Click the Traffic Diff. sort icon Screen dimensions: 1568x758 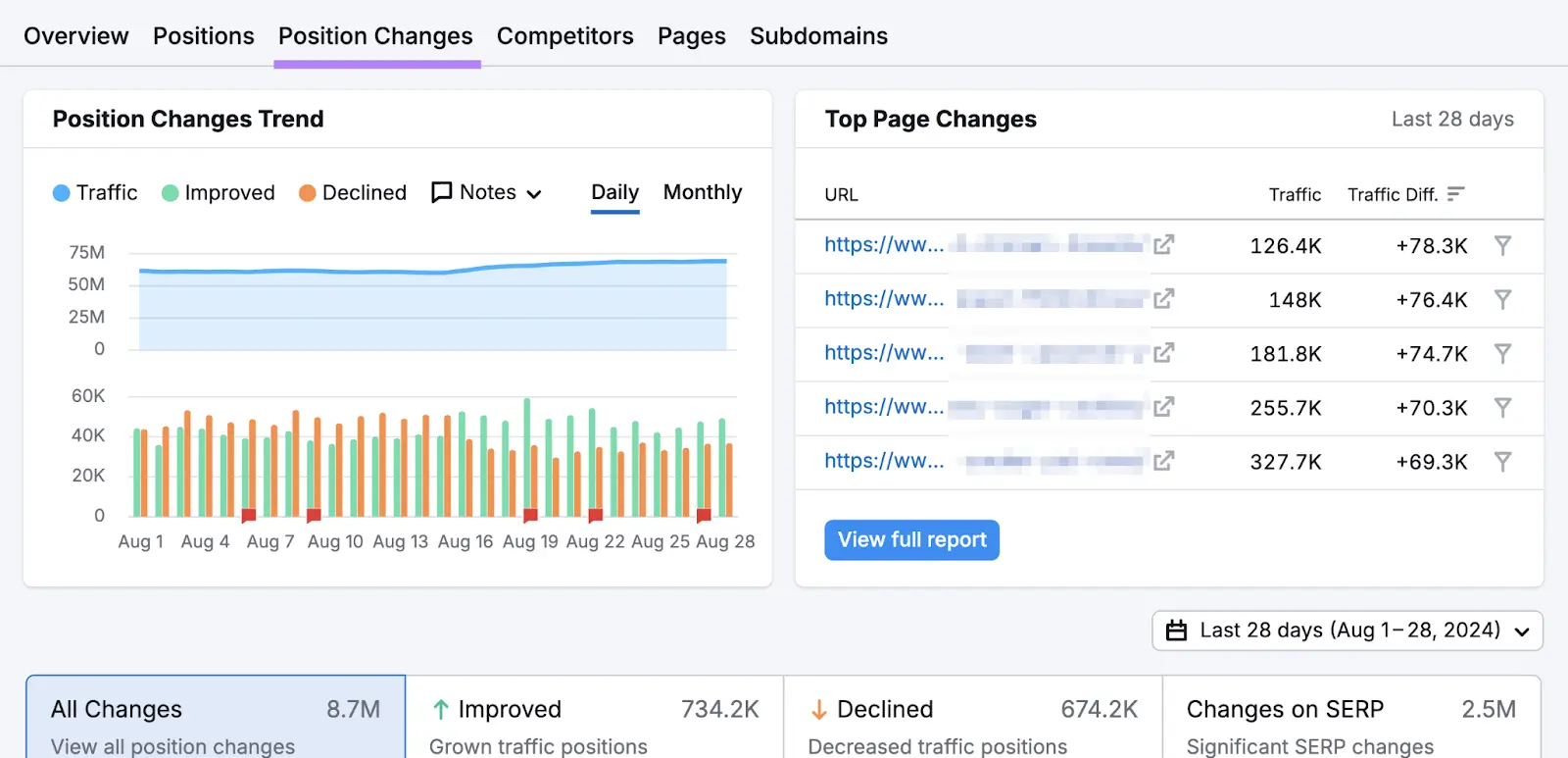coord(1456,194)
